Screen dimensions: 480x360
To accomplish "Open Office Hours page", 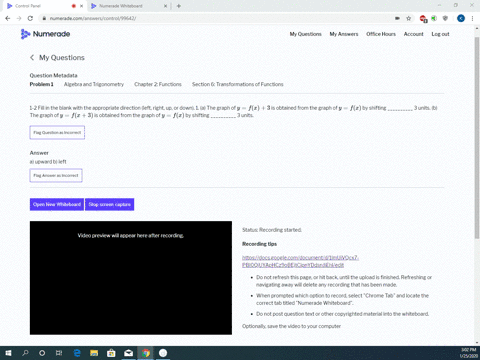I will point(381,34).
